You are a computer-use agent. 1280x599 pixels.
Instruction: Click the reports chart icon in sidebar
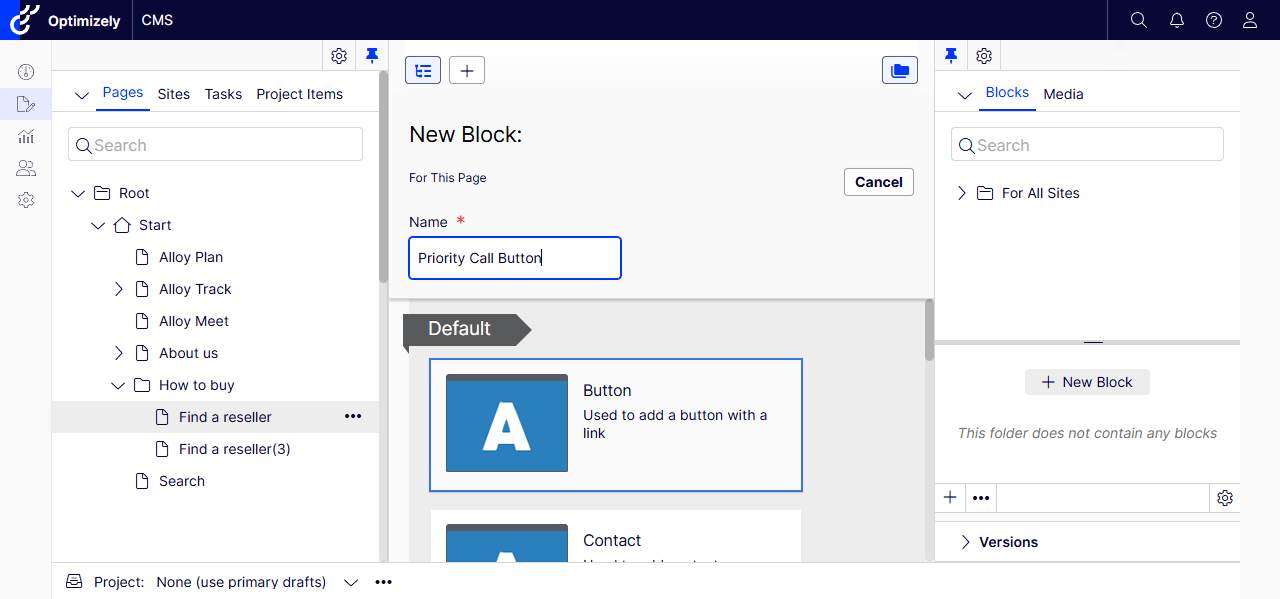[x=26, y=136]
